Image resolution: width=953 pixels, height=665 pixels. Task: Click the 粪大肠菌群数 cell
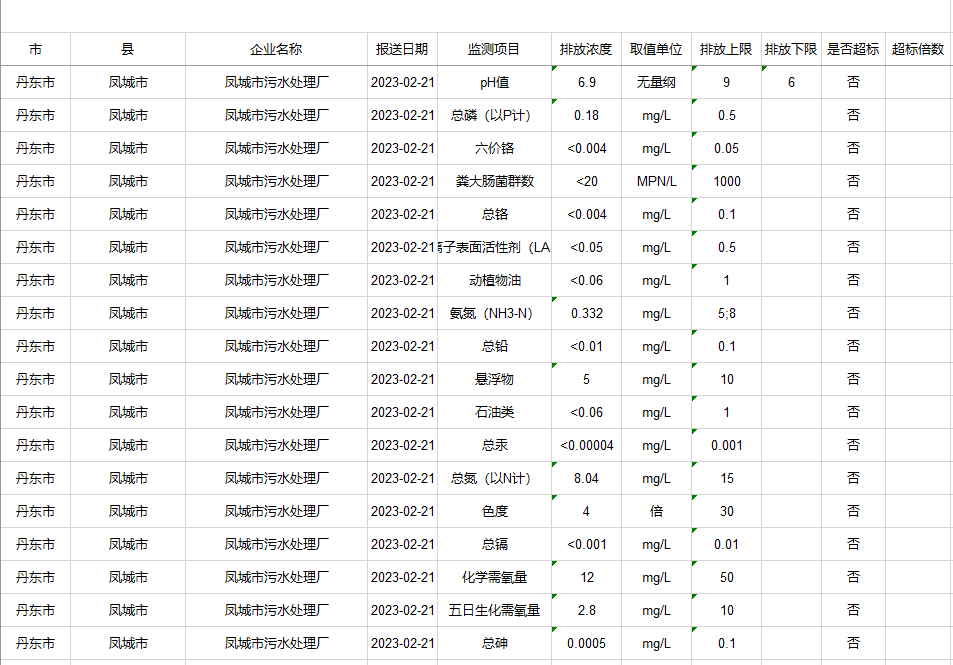pos(494,181)
